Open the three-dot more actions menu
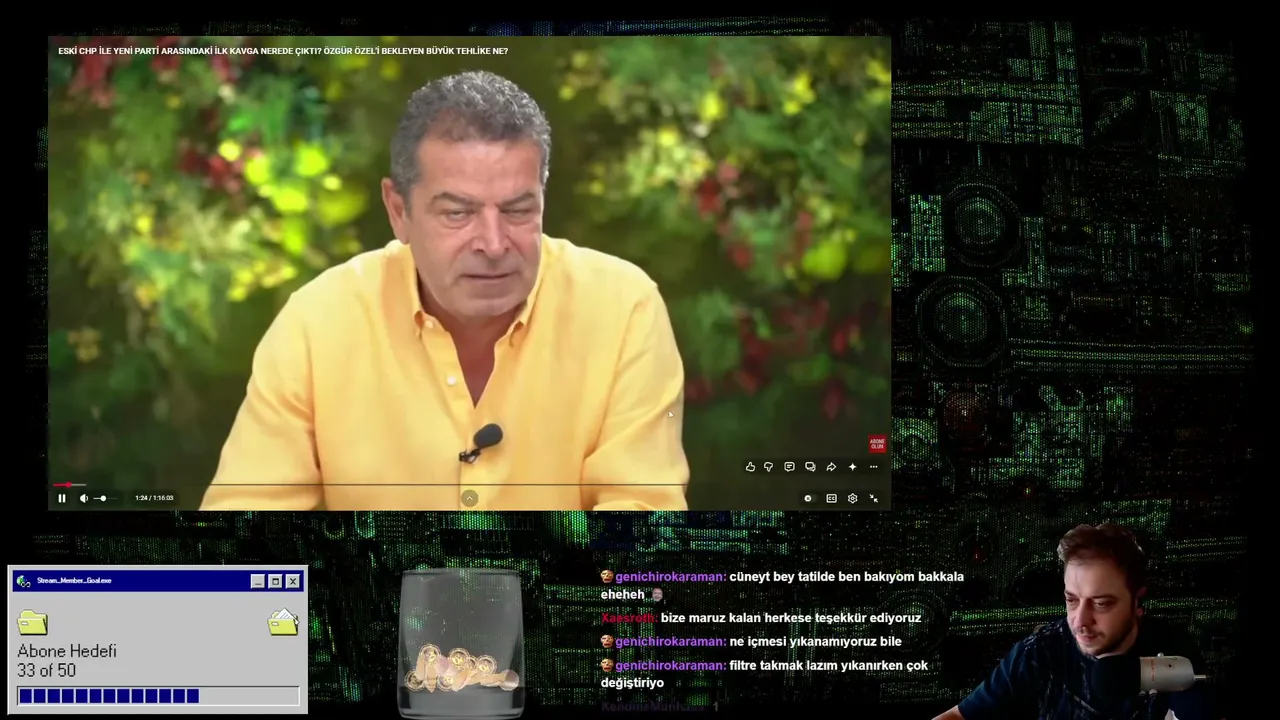 pos(873,467)
